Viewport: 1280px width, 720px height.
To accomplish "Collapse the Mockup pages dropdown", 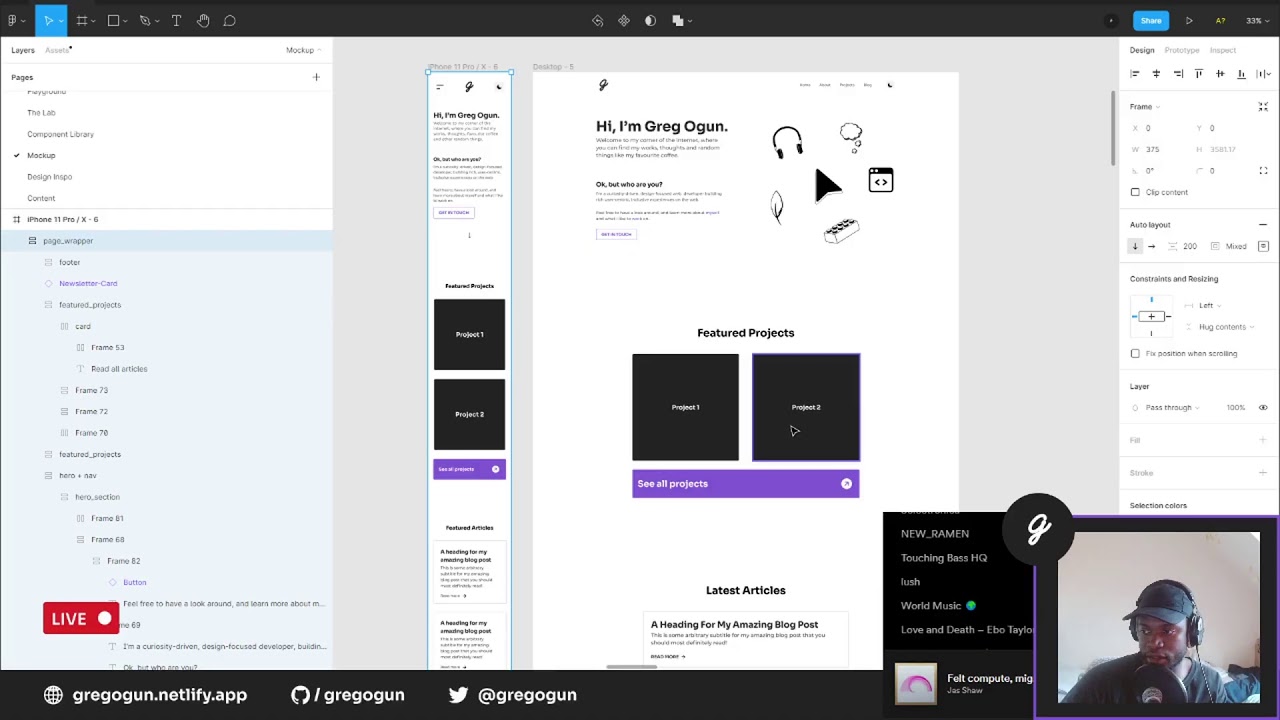I will click(x=303, y=50).
